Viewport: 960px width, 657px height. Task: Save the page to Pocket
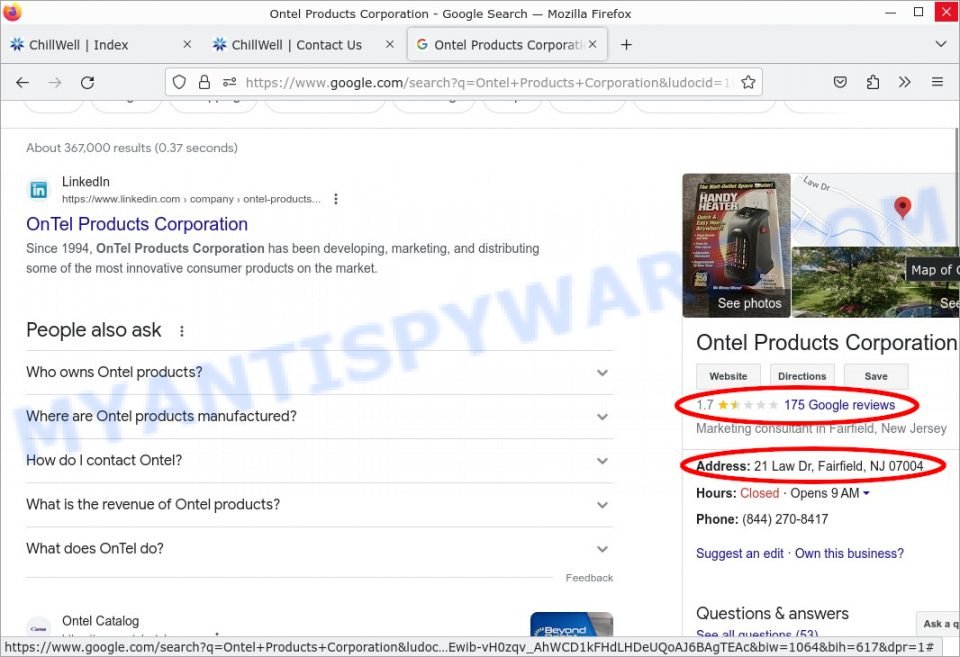[840, 82]
